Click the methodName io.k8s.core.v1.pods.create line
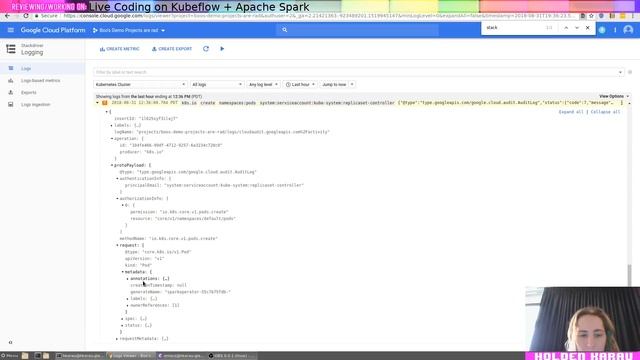This screenshot has height=360, width=640. (169, 238)
